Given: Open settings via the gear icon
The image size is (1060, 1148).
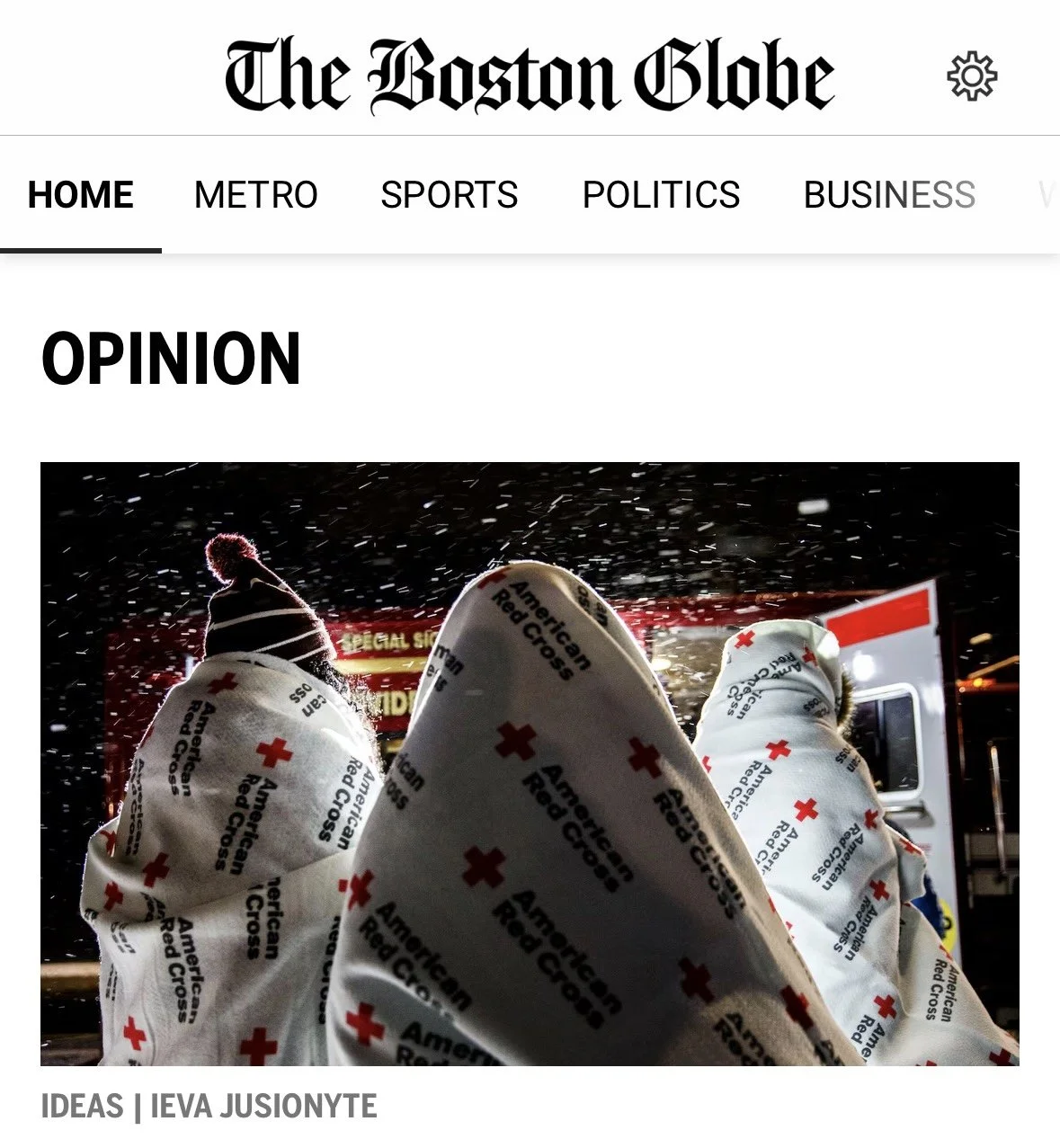Looking at the screenshot, I should pos(972,76).
